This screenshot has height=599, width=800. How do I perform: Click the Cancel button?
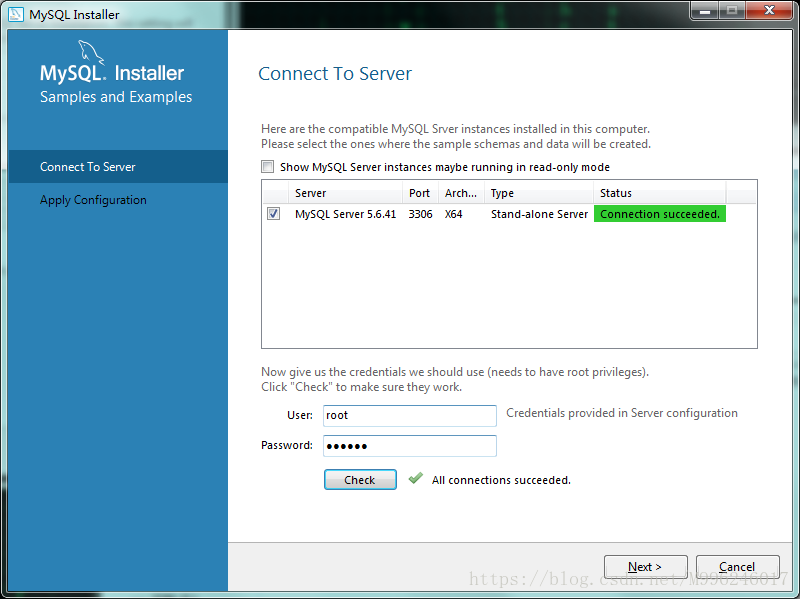(x=737, y=566)
